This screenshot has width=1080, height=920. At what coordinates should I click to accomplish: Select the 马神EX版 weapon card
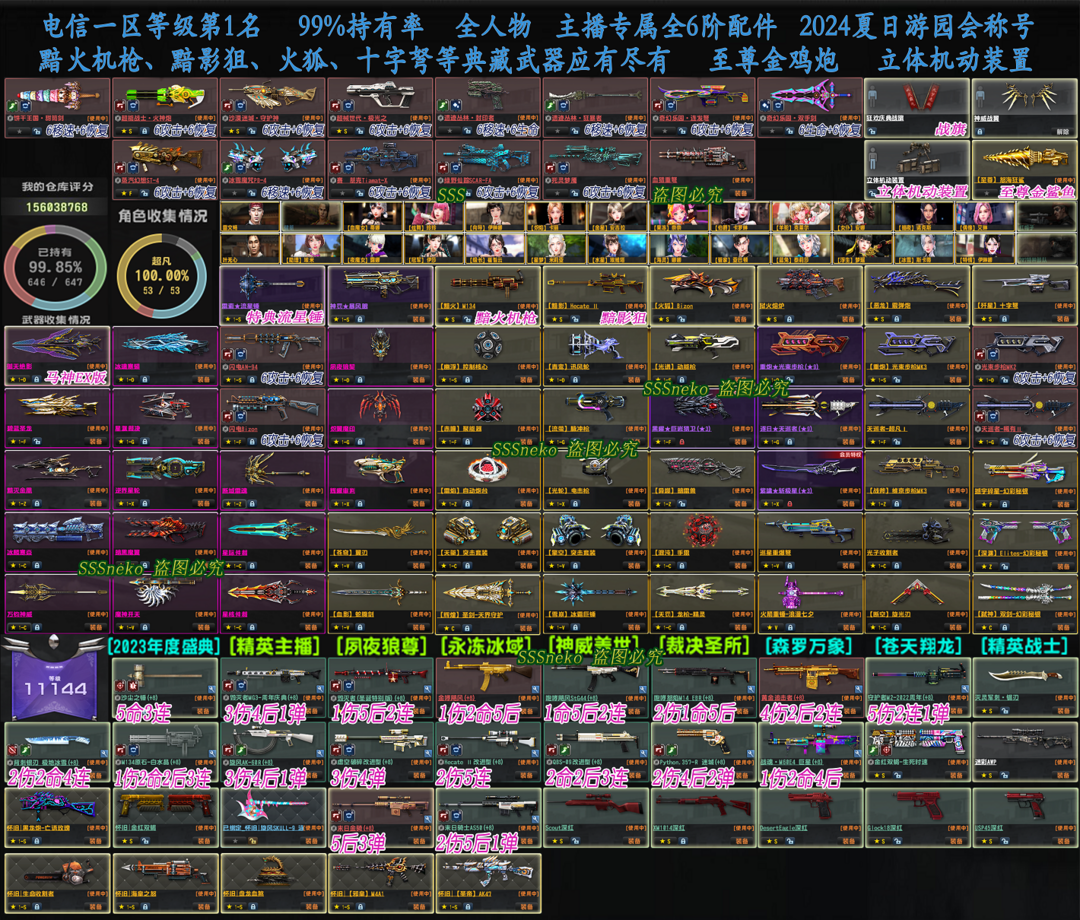tap(57, 356)
